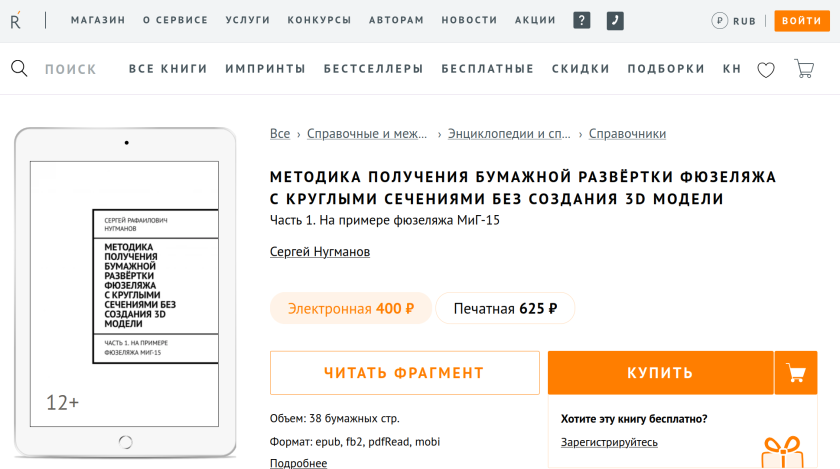Go to БЕСТСЕЛЛЕРЫ section
The width and height of the screenshot is (840, 469).
(x=373, y=69)
